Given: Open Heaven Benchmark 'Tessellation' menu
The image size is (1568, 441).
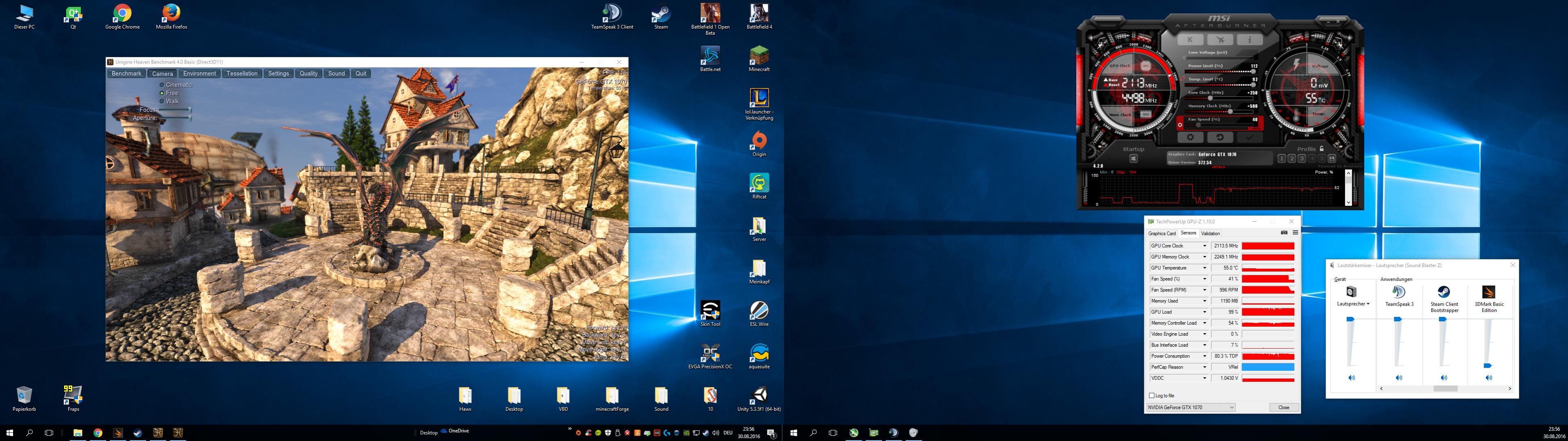Looking at the screenshot, I should [x=242, y=73].
